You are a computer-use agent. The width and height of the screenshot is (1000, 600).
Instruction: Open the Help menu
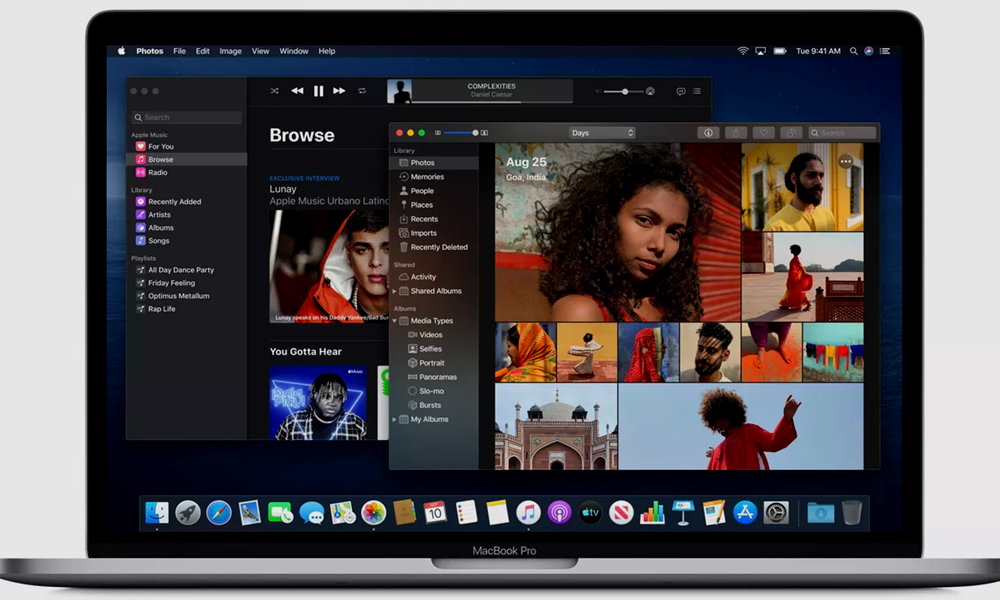327,51
